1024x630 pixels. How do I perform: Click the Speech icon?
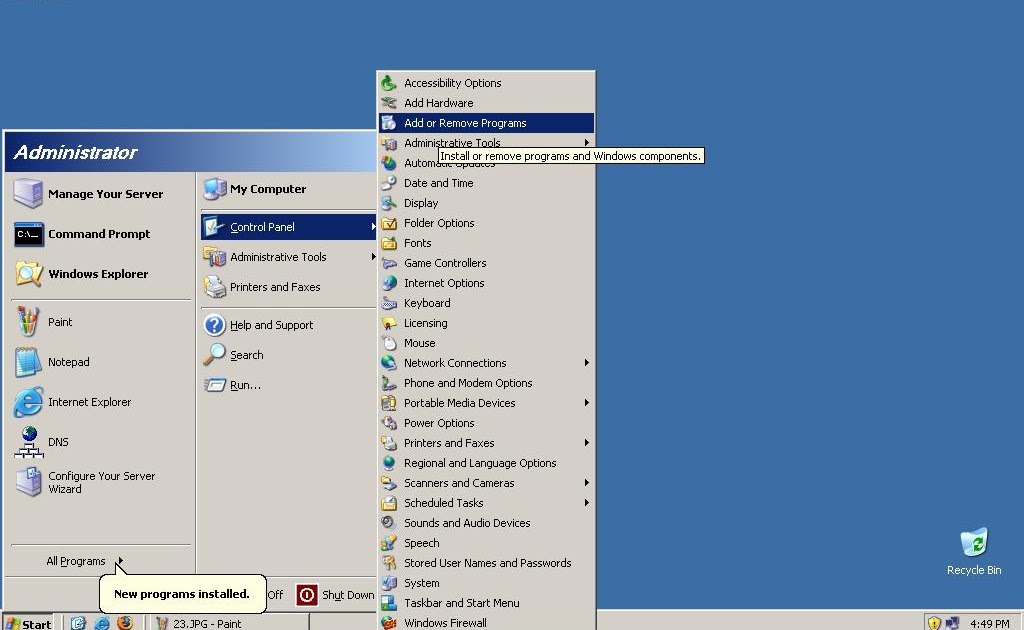[389, 543]
